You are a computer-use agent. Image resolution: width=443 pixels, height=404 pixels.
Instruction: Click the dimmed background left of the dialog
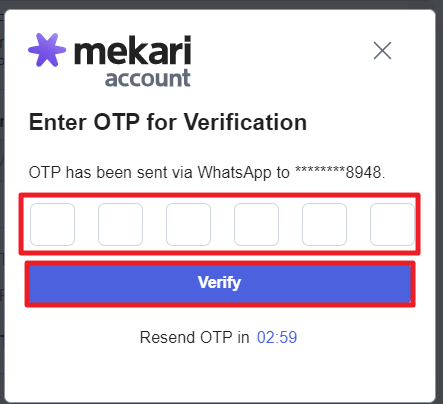click(2, 200)
